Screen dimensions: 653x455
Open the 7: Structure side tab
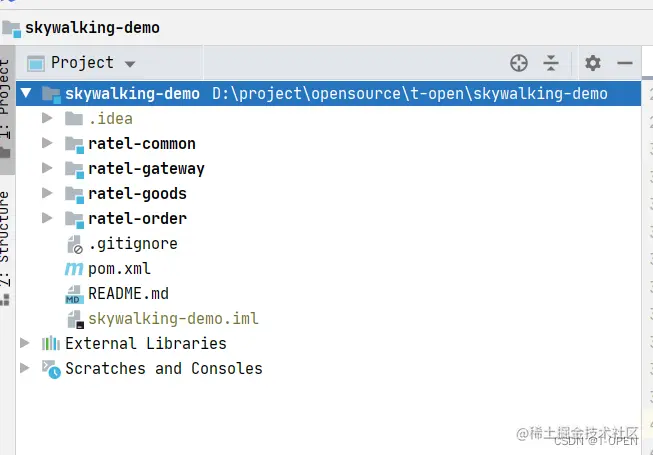6,248
